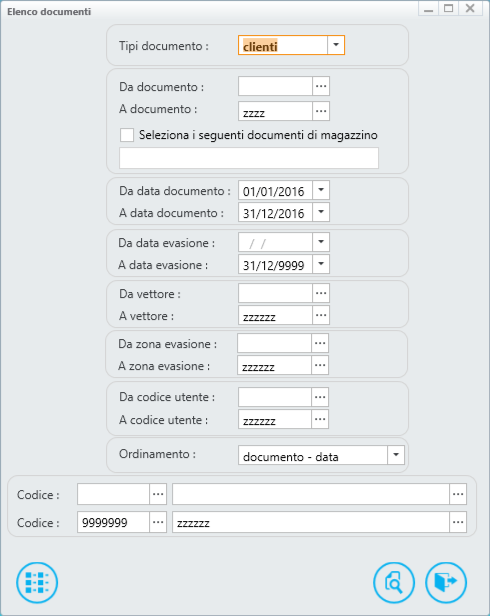Screen dimensions: 490x616
Task: Expand the Ordinamento dropdown
Action: 396,455
